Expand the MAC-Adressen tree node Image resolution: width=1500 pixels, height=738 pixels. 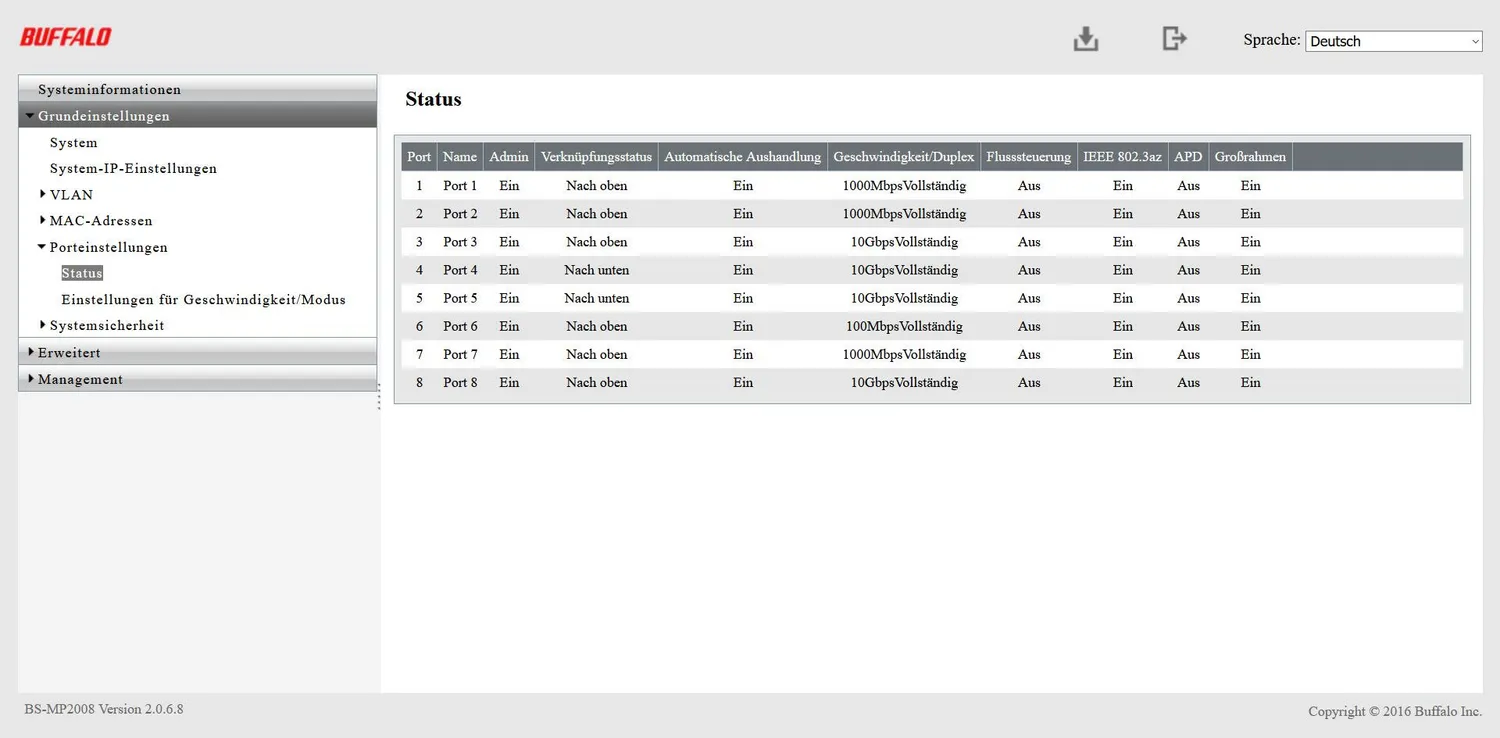[43, 220]
